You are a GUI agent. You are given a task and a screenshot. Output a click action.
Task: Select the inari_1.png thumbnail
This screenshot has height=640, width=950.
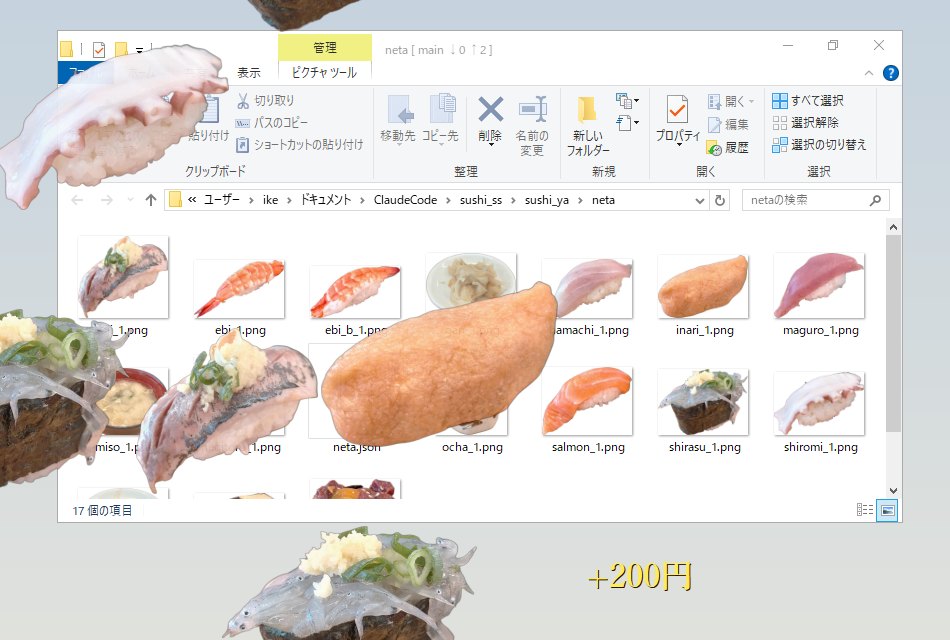pyautogui.click(x=703, y=287)
